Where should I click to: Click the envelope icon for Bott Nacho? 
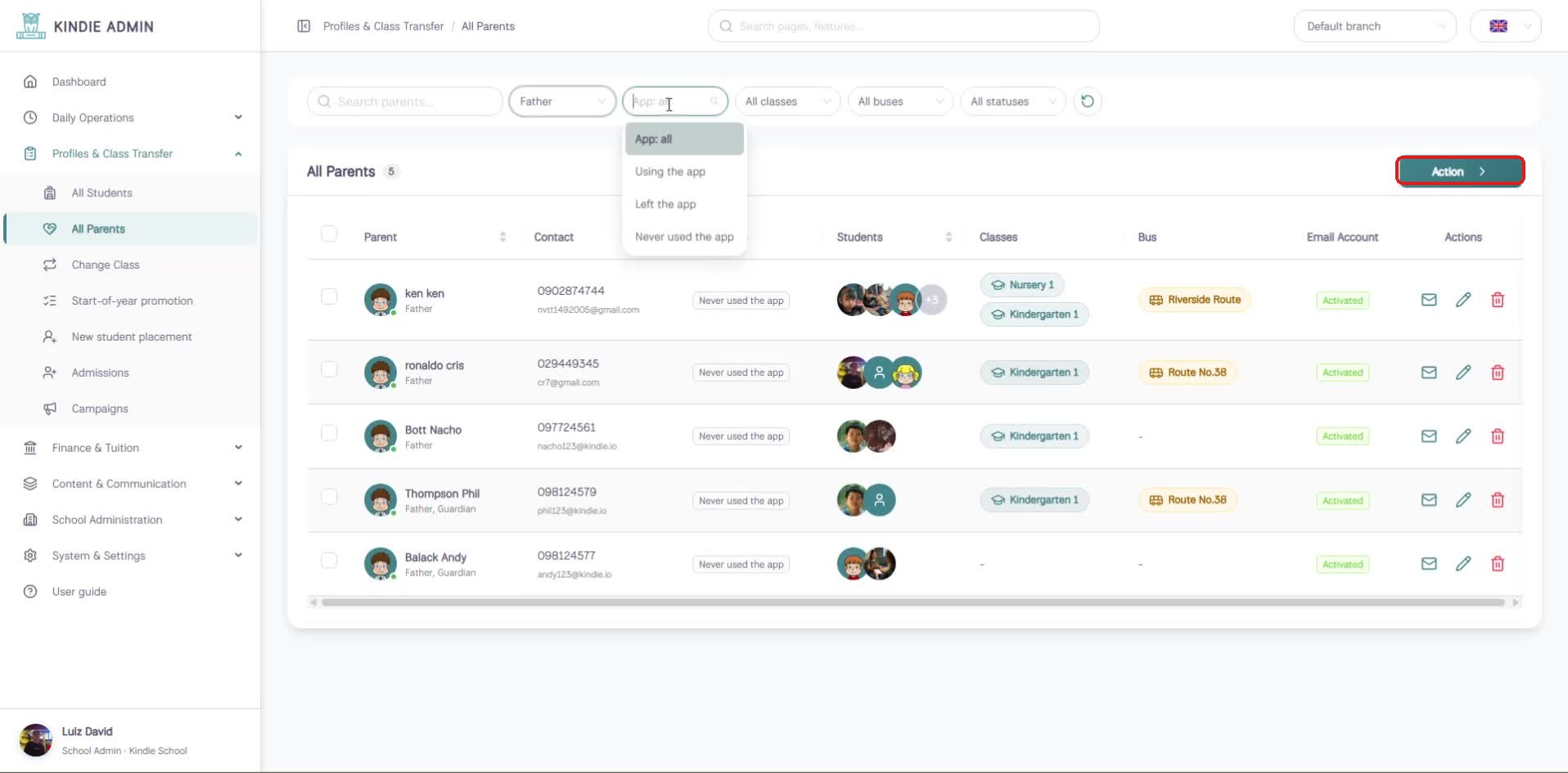pyautogui.click(x=1429, y=436)
